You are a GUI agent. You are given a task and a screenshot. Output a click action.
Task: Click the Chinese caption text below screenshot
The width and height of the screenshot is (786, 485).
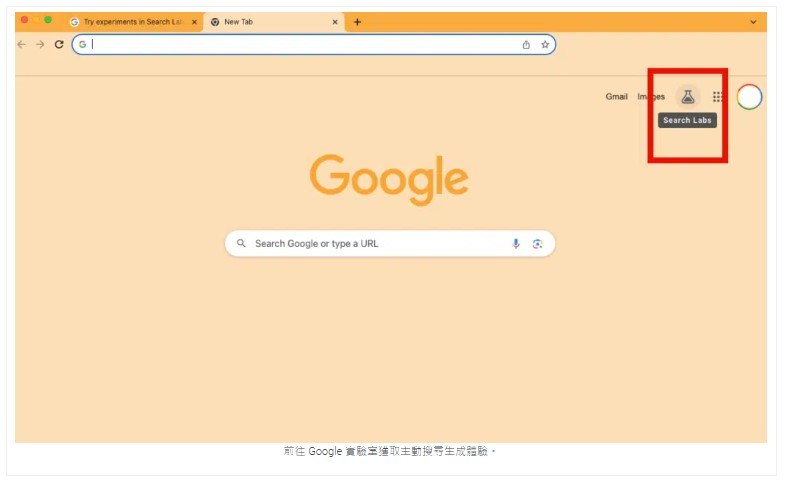(x=390, y=451)
